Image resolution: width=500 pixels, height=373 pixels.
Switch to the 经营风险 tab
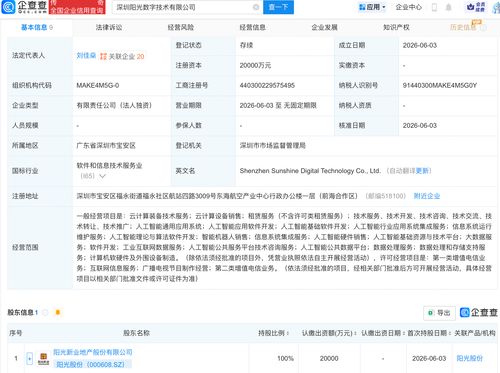181,27
